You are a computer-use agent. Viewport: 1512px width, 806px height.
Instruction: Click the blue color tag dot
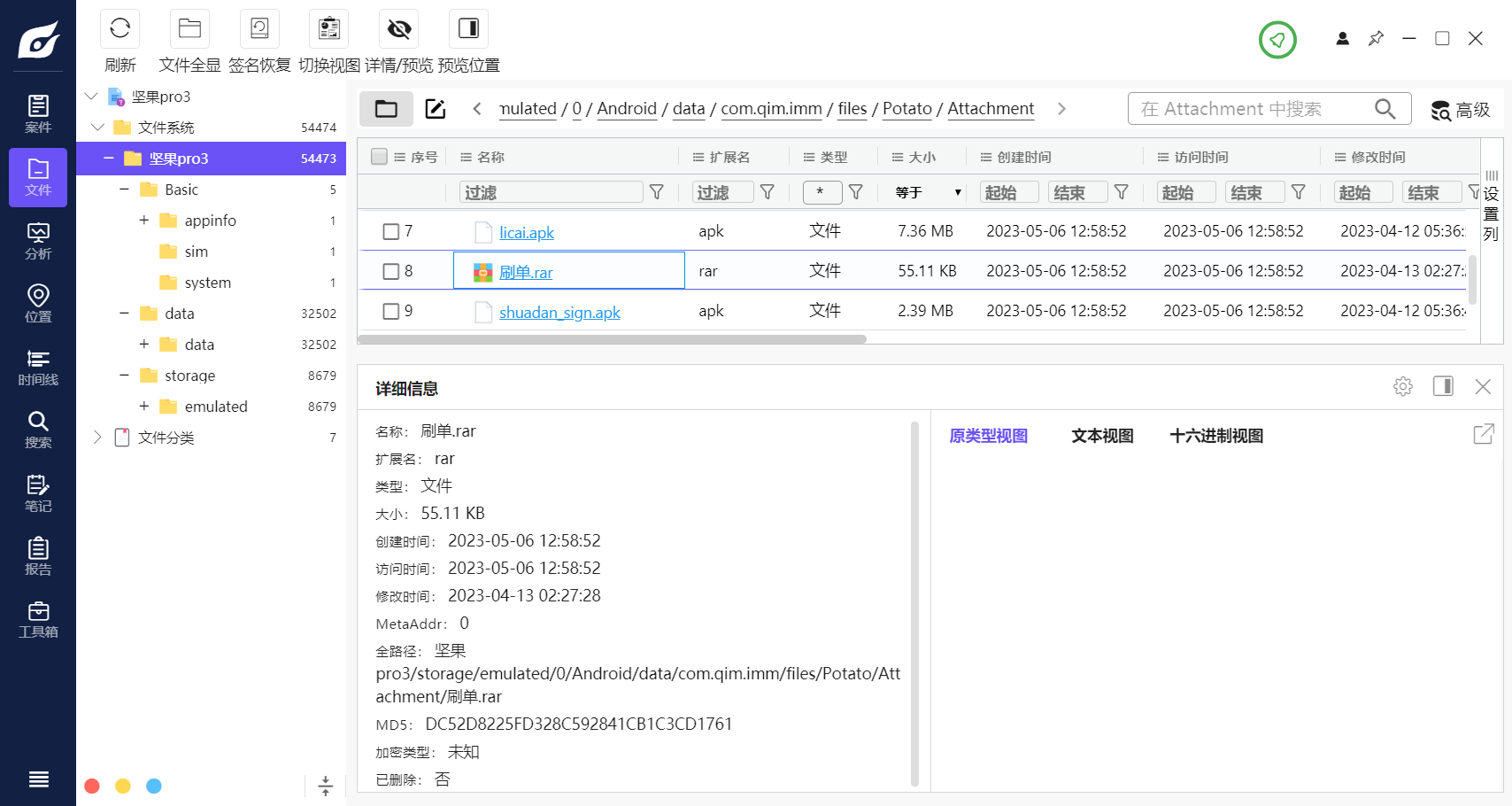pos(154,786)
